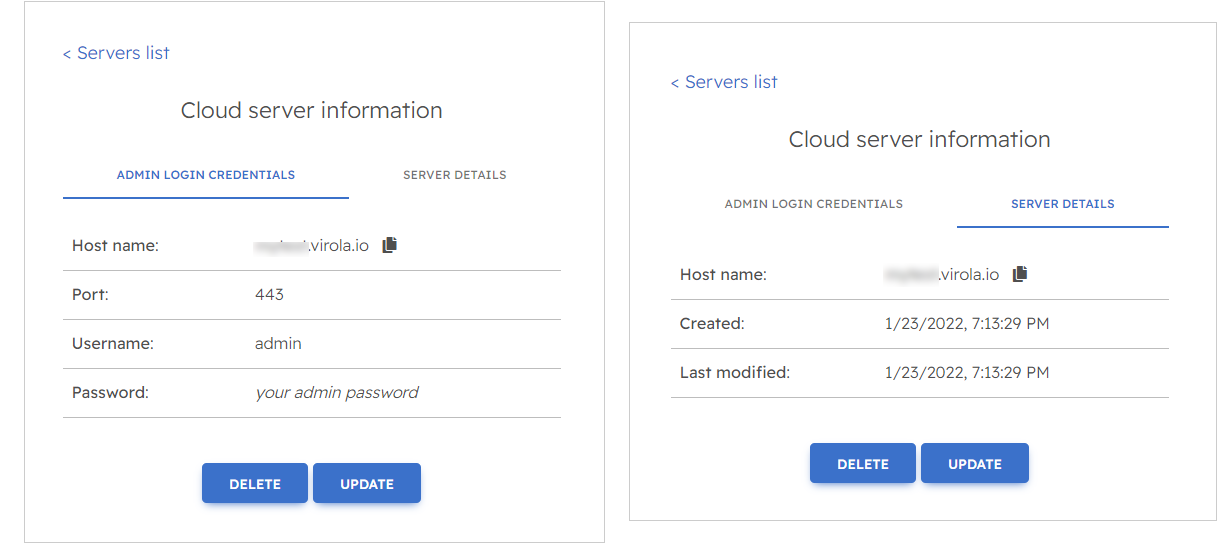Open the active Admin Login Credentials tab
Image resolution: width=1230 pixels, height=544 pixels.
tap(206, 175)
